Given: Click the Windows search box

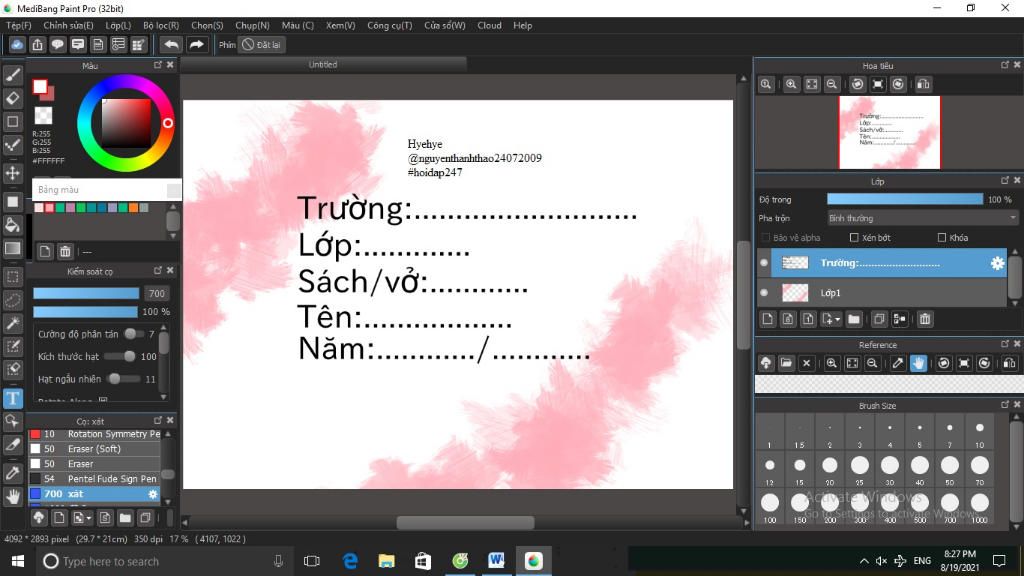Looking at the screenshot, I should tap(163, 562).
